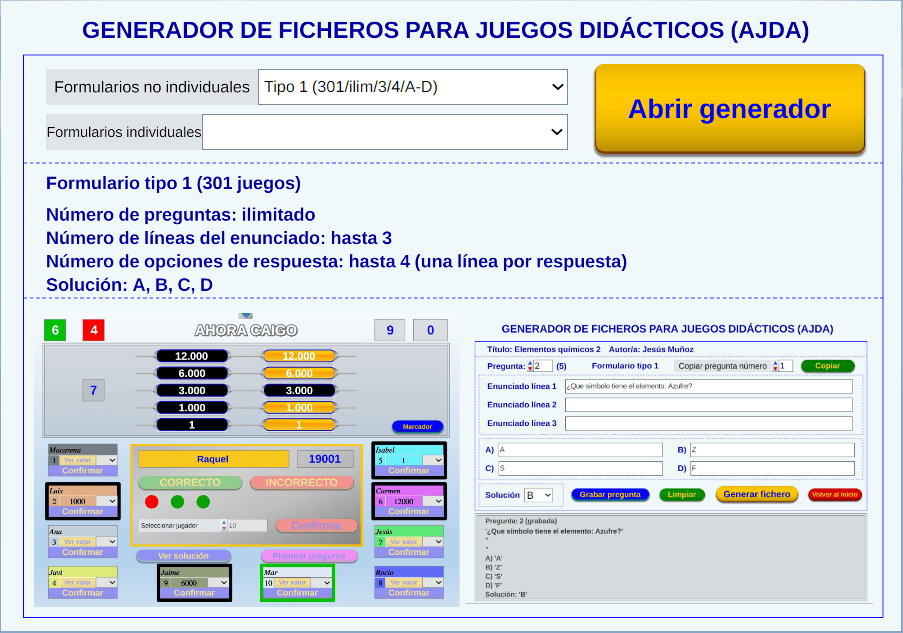
Task: Expand the Formularios individuales combo box
Action: click(x=385, y=132)
